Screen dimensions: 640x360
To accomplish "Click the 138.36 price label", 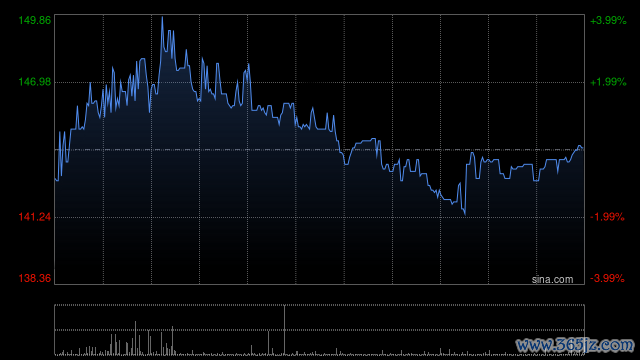I will [x=35, y=278].
